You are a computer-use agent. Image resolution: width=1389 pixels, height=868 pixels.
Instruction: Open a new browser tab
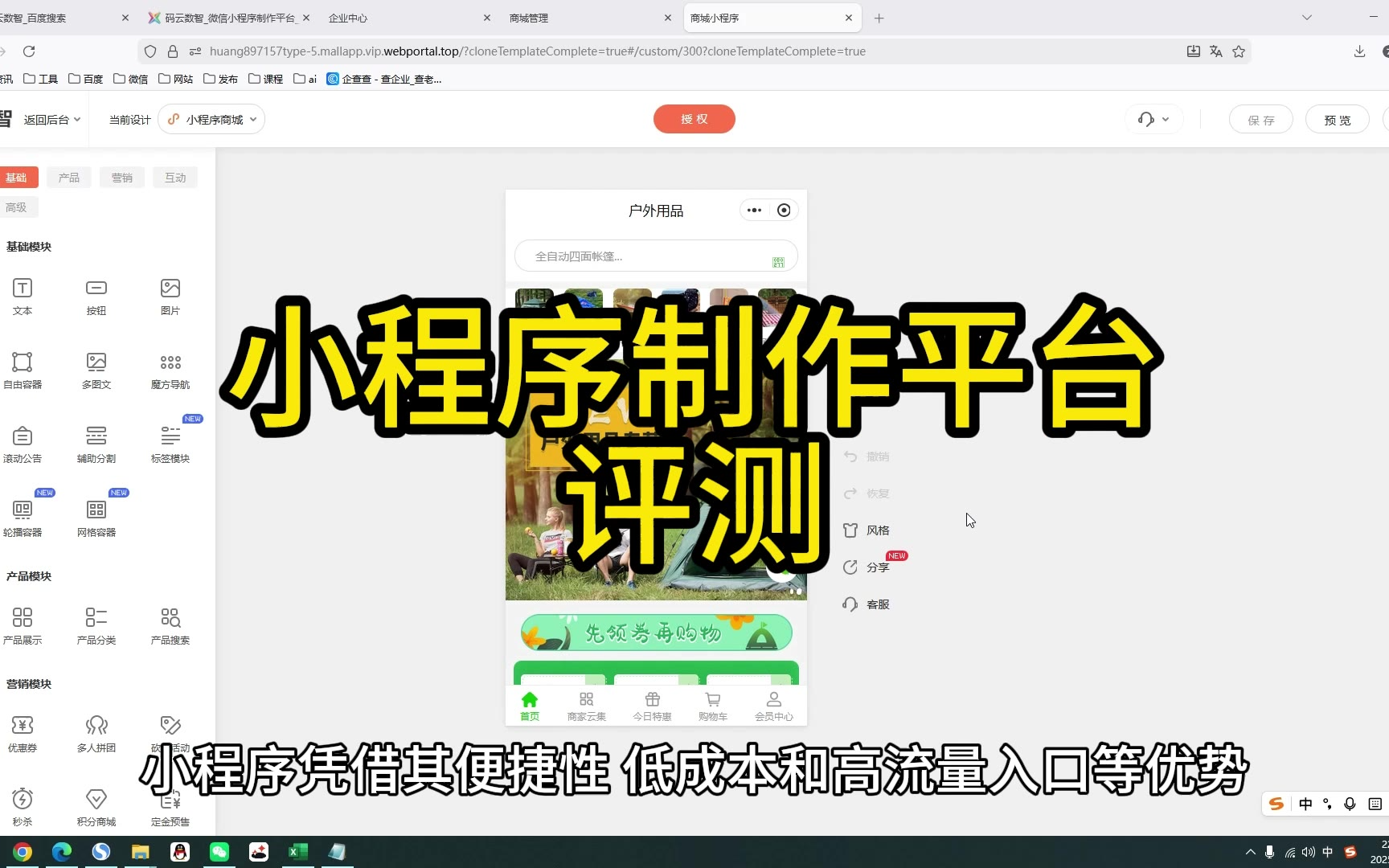coord(879,18)
